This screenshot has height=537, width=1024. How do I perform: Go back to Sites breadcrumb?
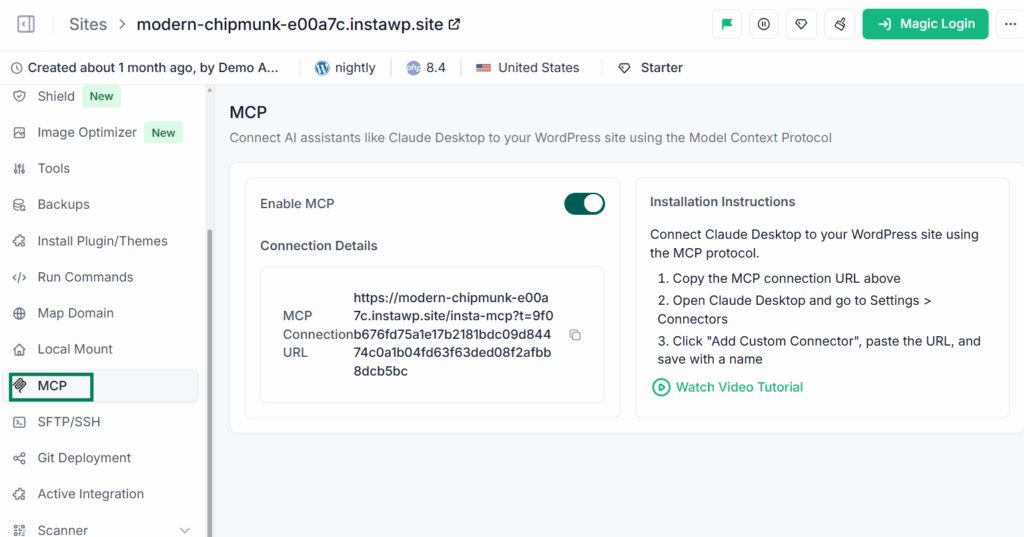pyautogui.click(x=88, y=24)
